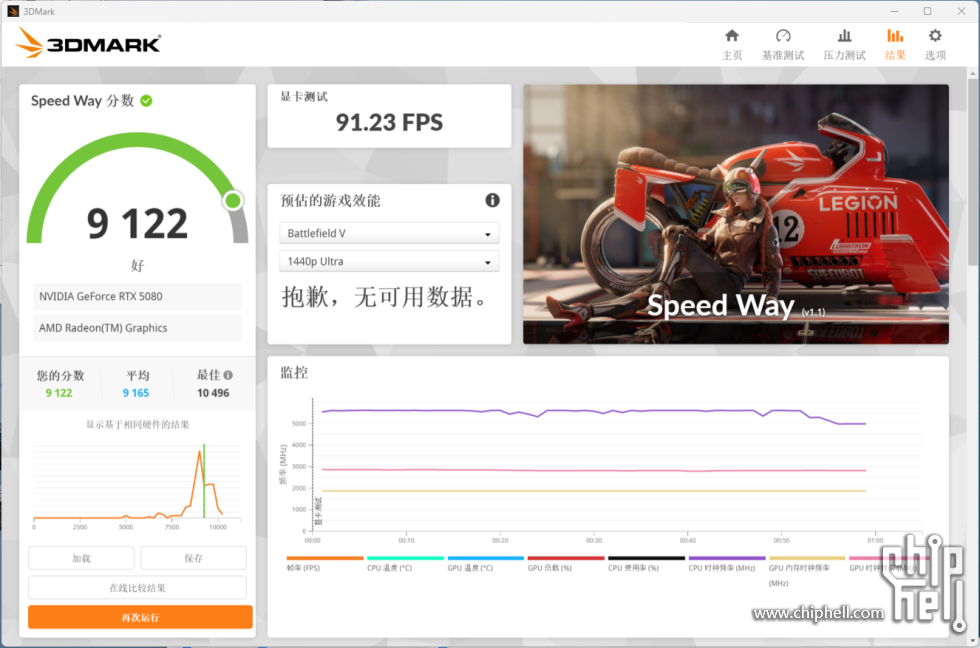The height and width of the screenshot is (648, 980).
Task: Minimize the 3DMark window
Action: pos(894,11)
